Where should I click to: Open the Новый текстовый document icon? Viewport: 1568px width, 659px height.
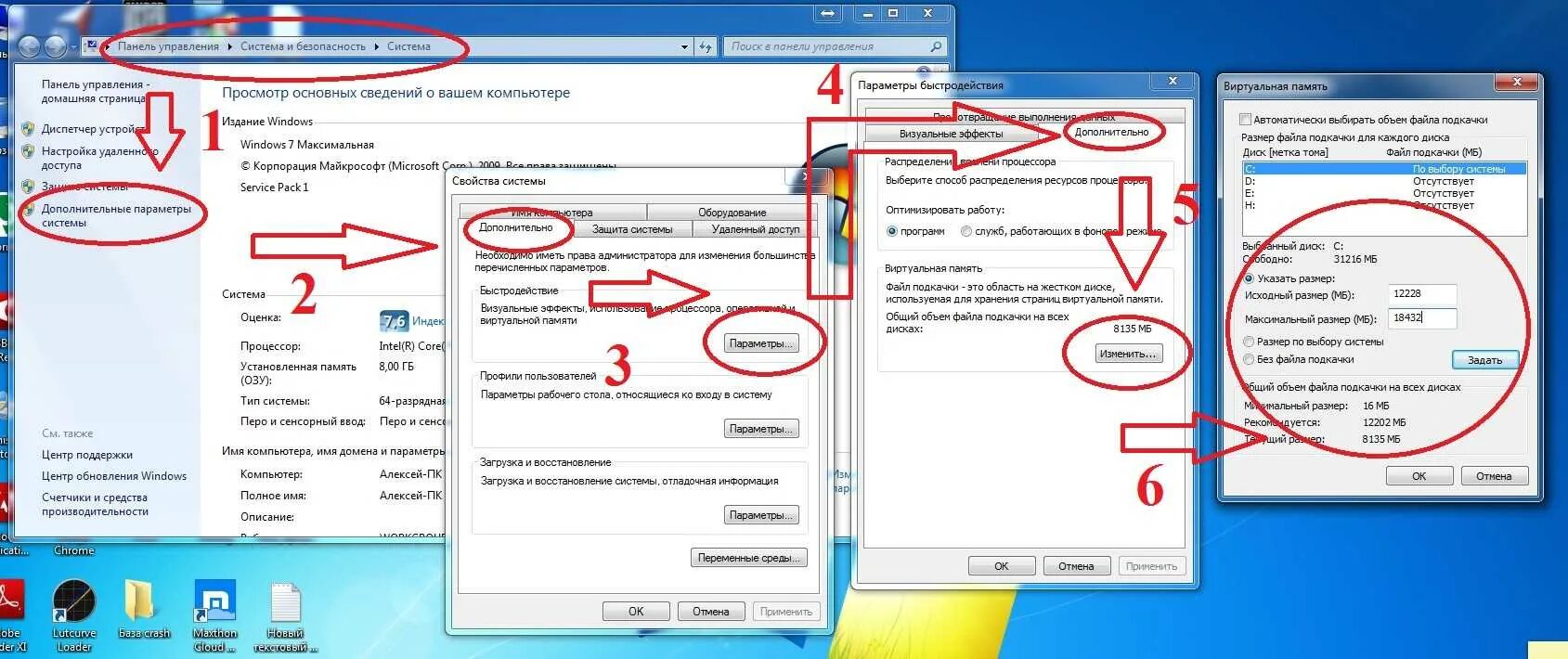[285, 615]
